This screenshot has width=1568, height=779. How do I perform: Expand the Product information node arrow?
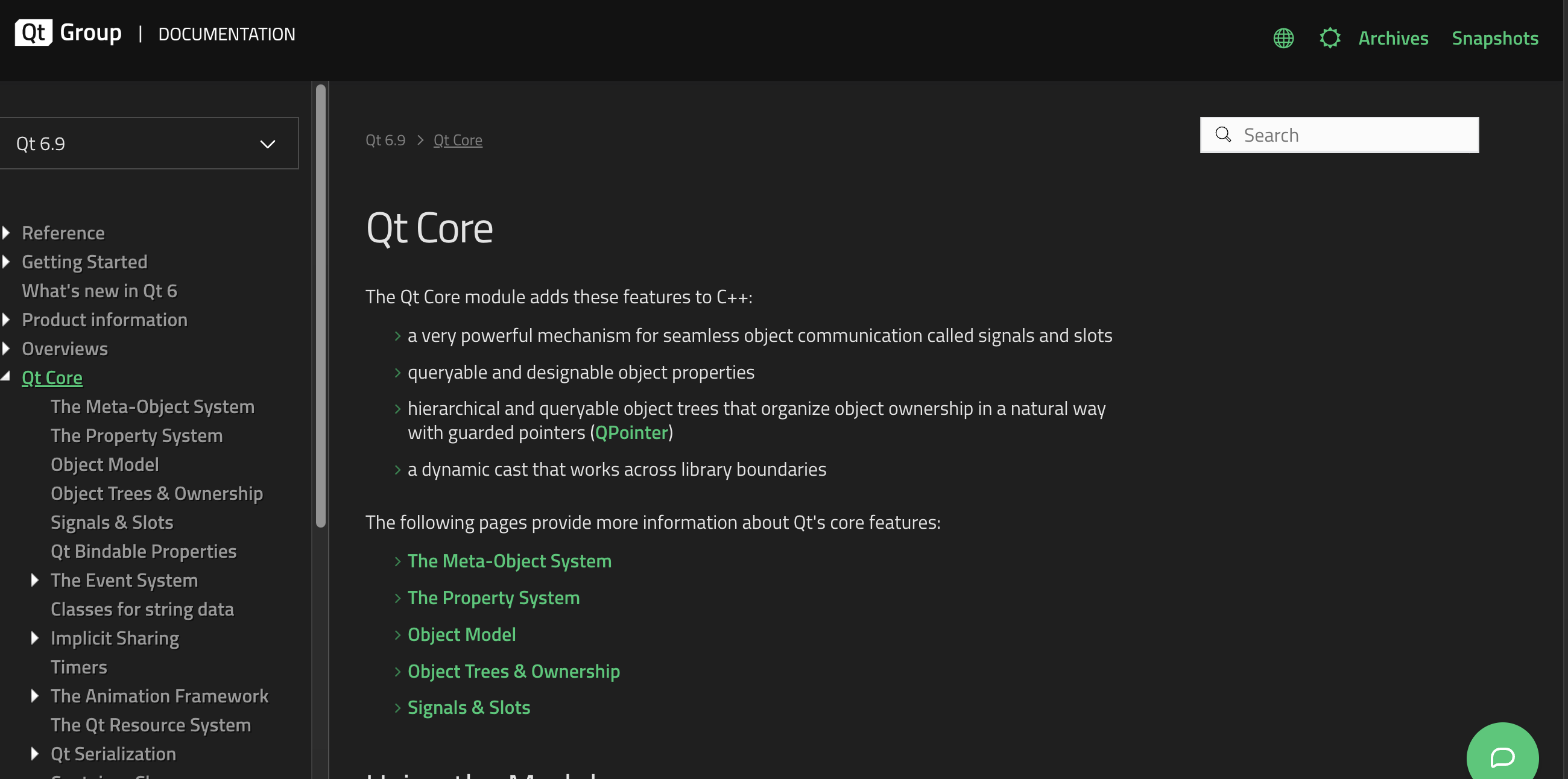click(x=6, y=320)
